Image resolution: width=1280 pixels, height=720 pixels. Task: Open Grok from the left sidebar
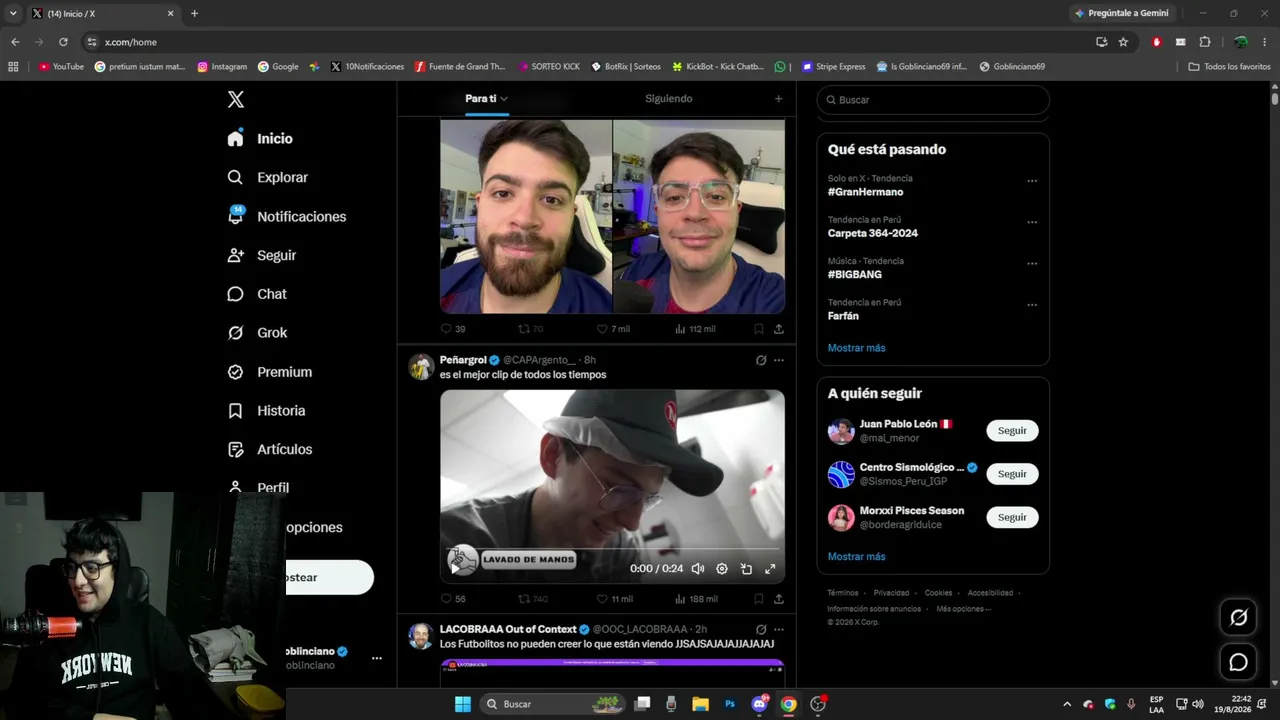pyautogui.click(x=257, y=333)
